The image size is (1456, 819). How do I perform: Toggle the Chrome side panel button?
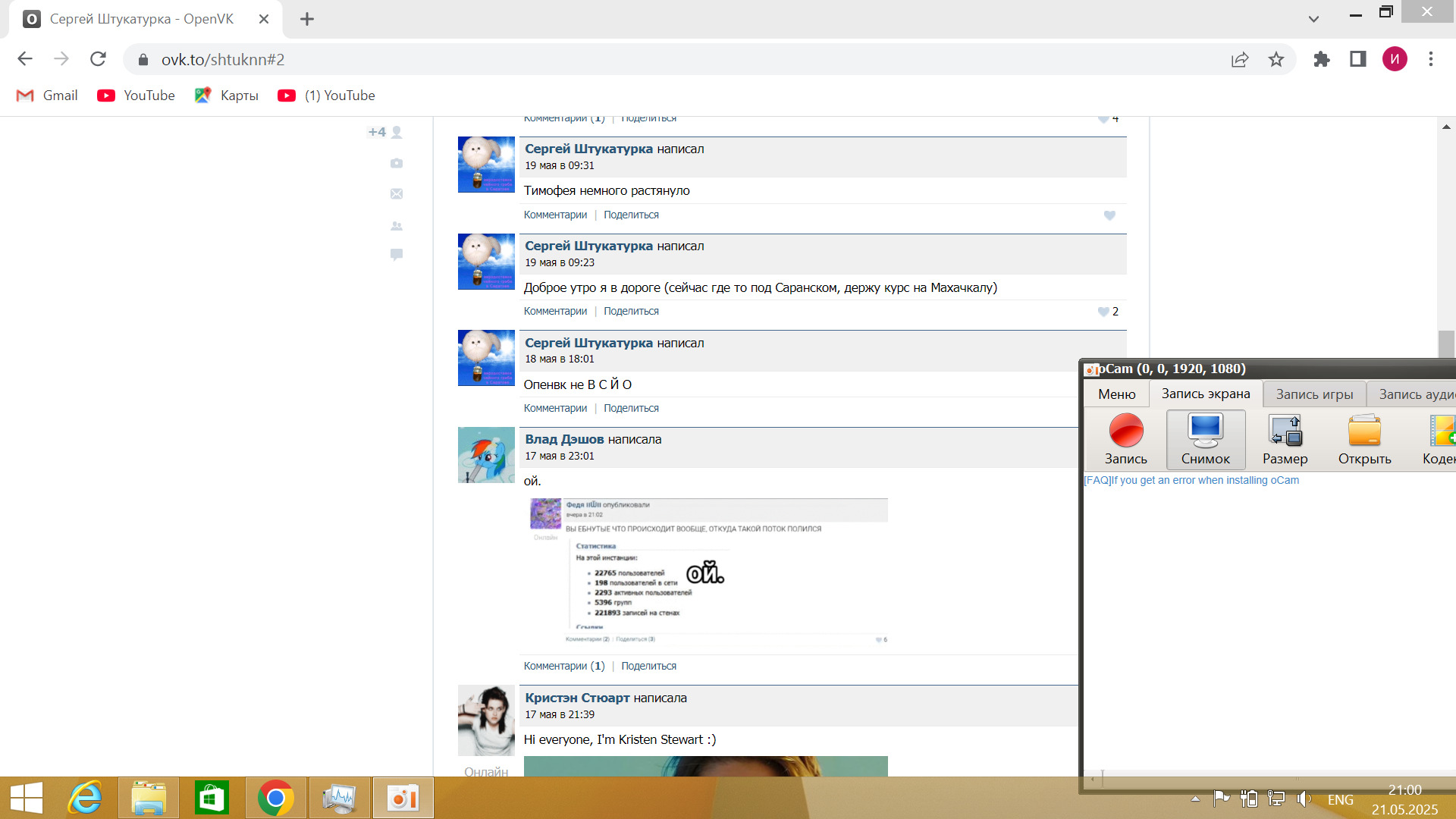1357,59
